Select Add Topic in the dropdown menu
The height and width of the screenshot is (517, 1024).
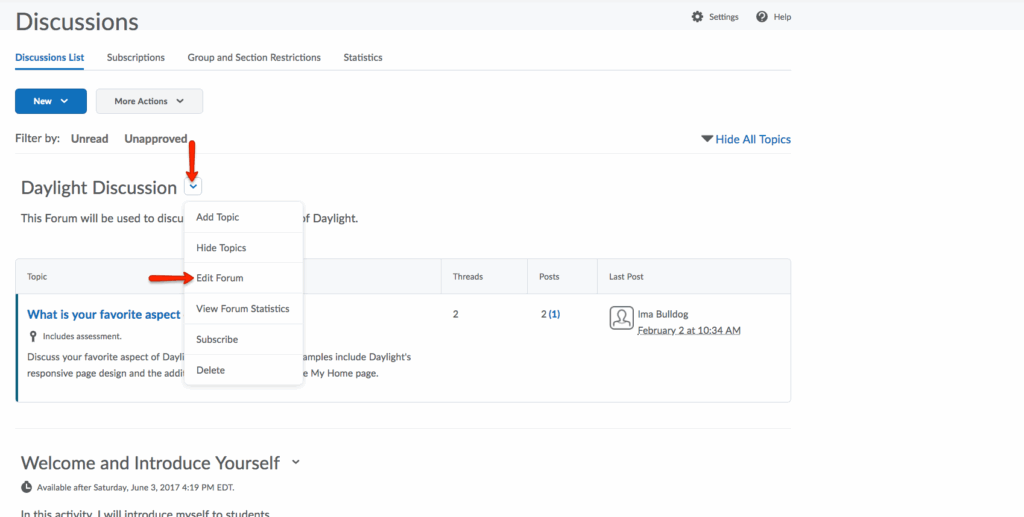218,217
